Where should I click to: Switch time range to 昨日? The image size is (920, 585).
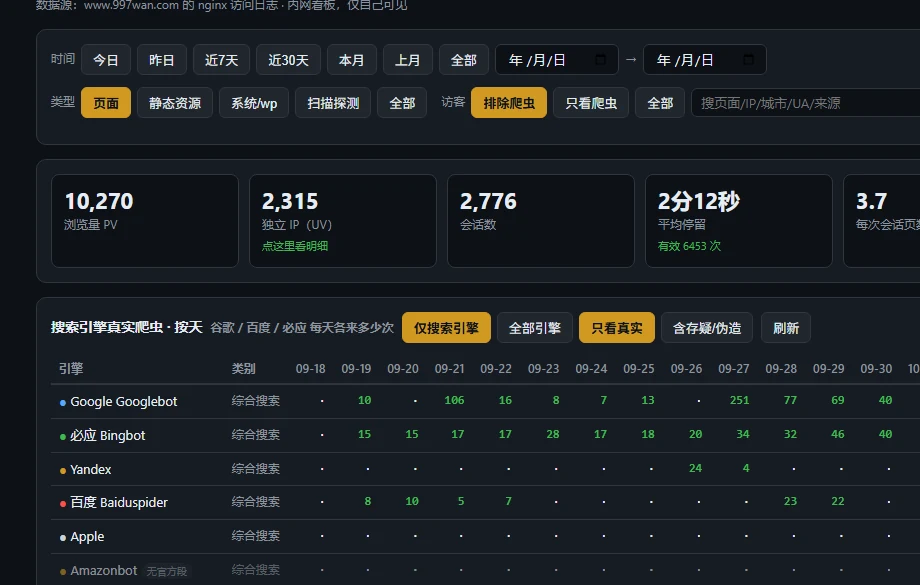pos(161,60)
